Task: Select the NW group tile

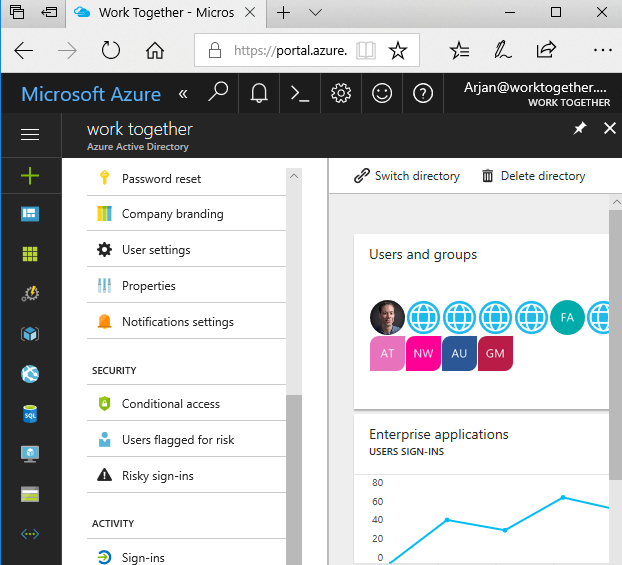Action: (x=423, y=353)
